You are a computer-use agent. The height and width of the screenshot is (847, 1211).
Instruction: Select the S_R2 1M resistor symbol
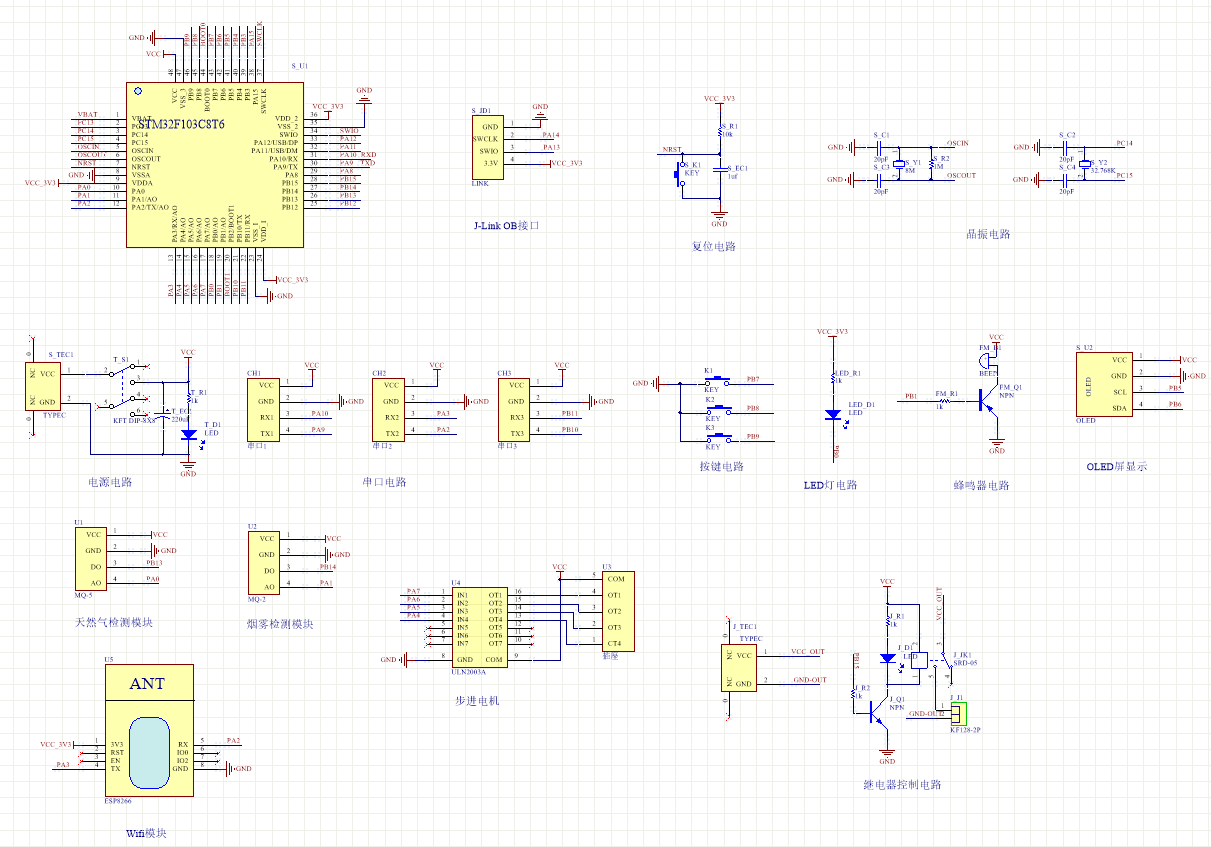click(x=931, y=164)
